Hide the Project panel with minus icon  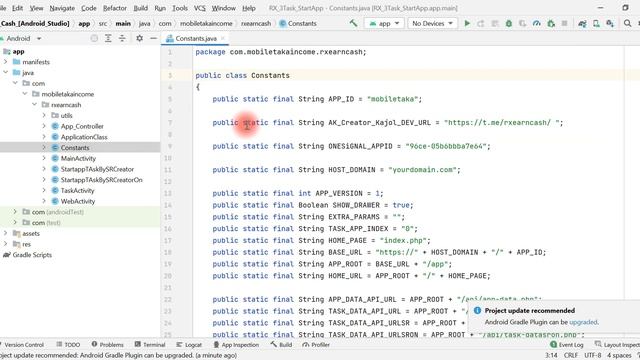[153, 38]
